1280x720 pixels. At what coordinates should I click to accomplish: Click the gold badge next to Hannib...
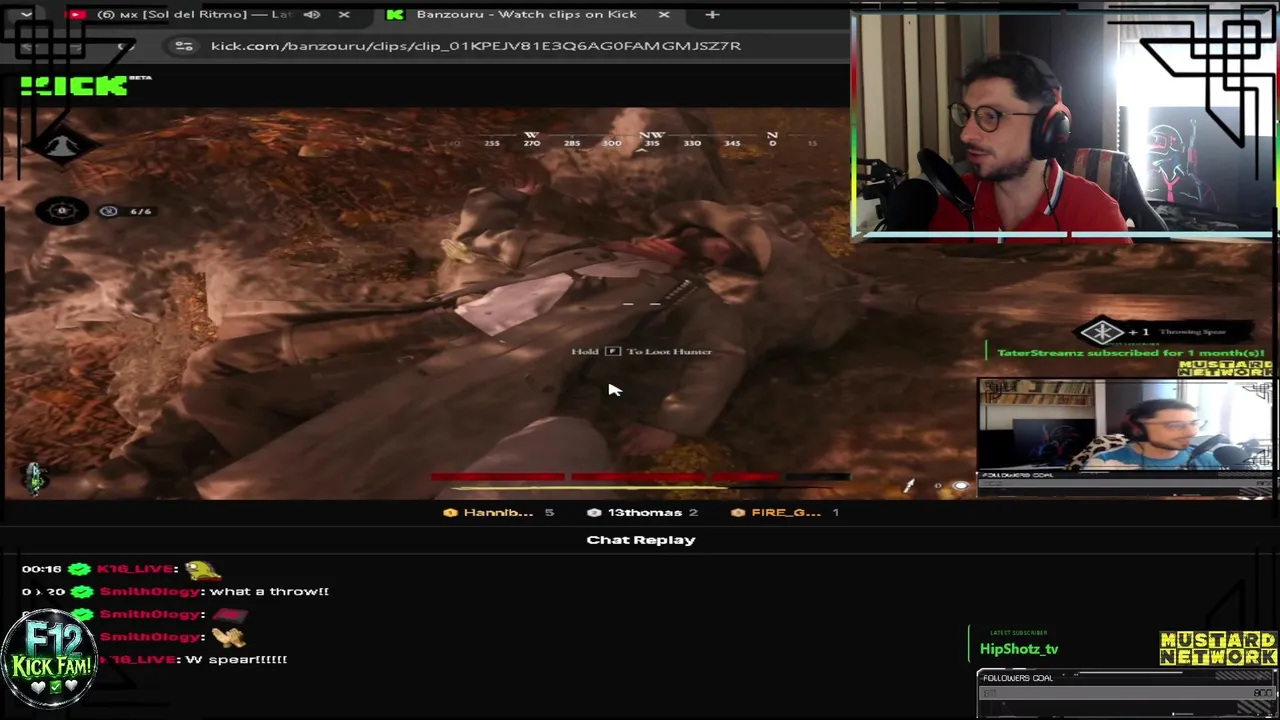click(x=450, y=513)
